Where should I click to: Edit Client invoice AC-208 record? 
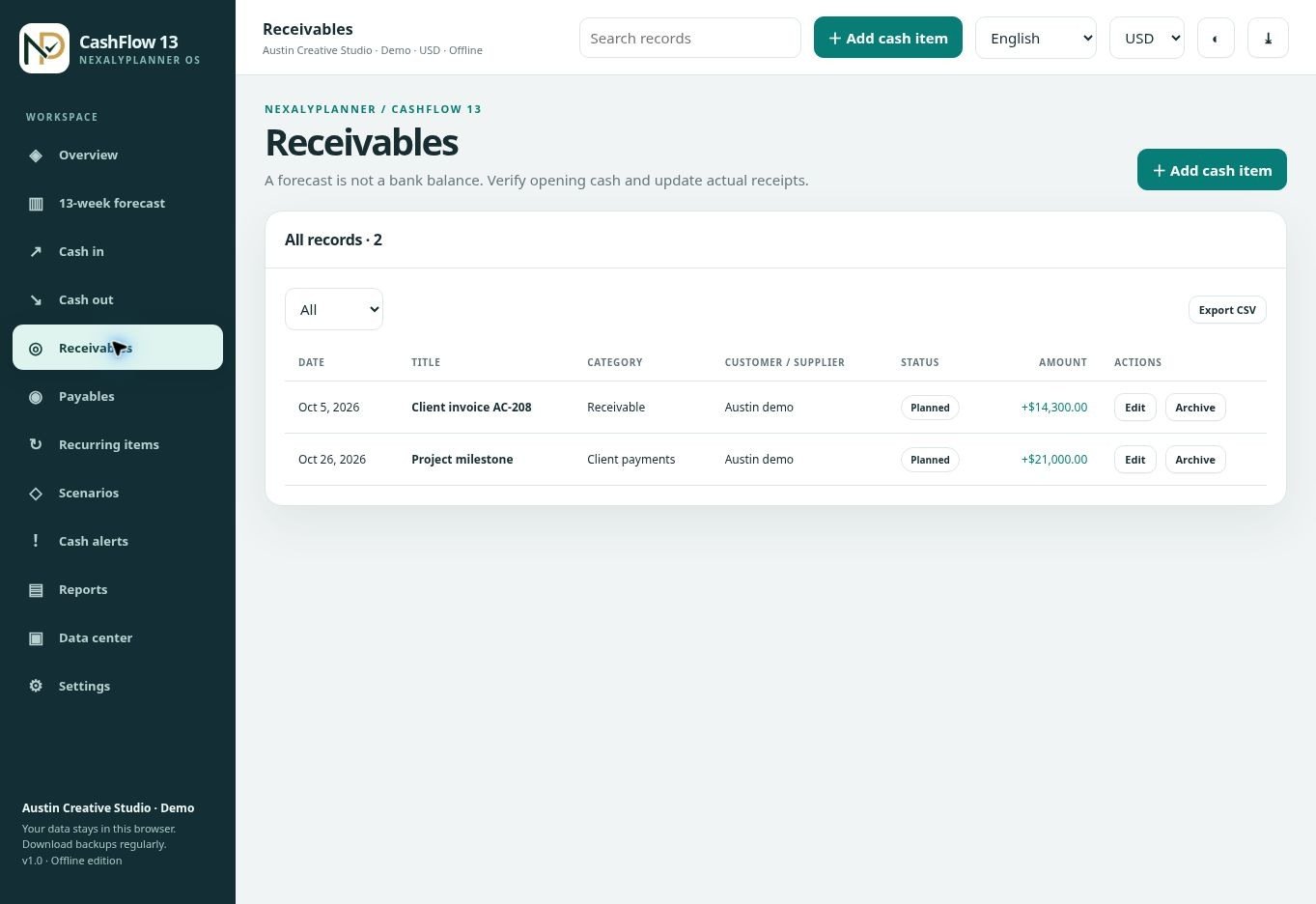pos(1134,408)
